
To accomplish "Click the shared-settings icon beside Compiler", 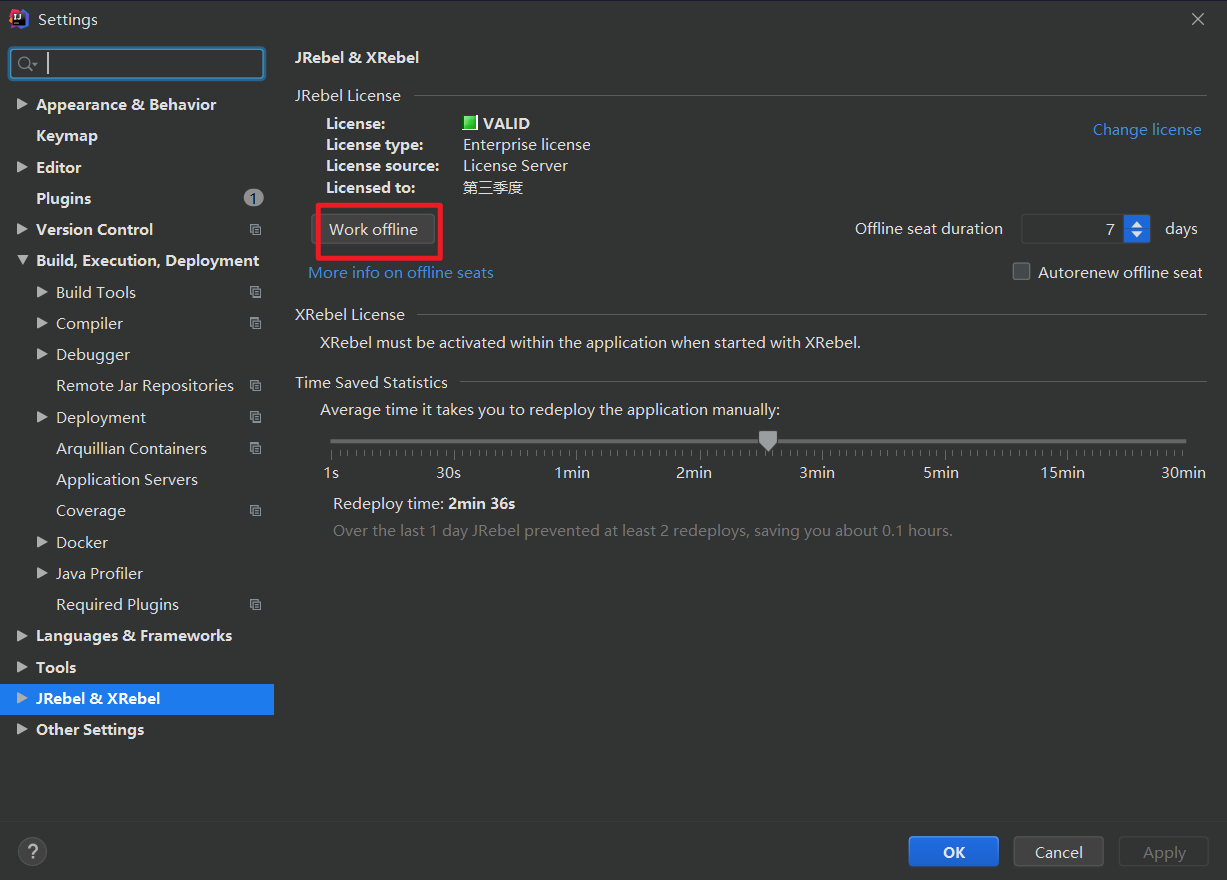I will 253,323.
